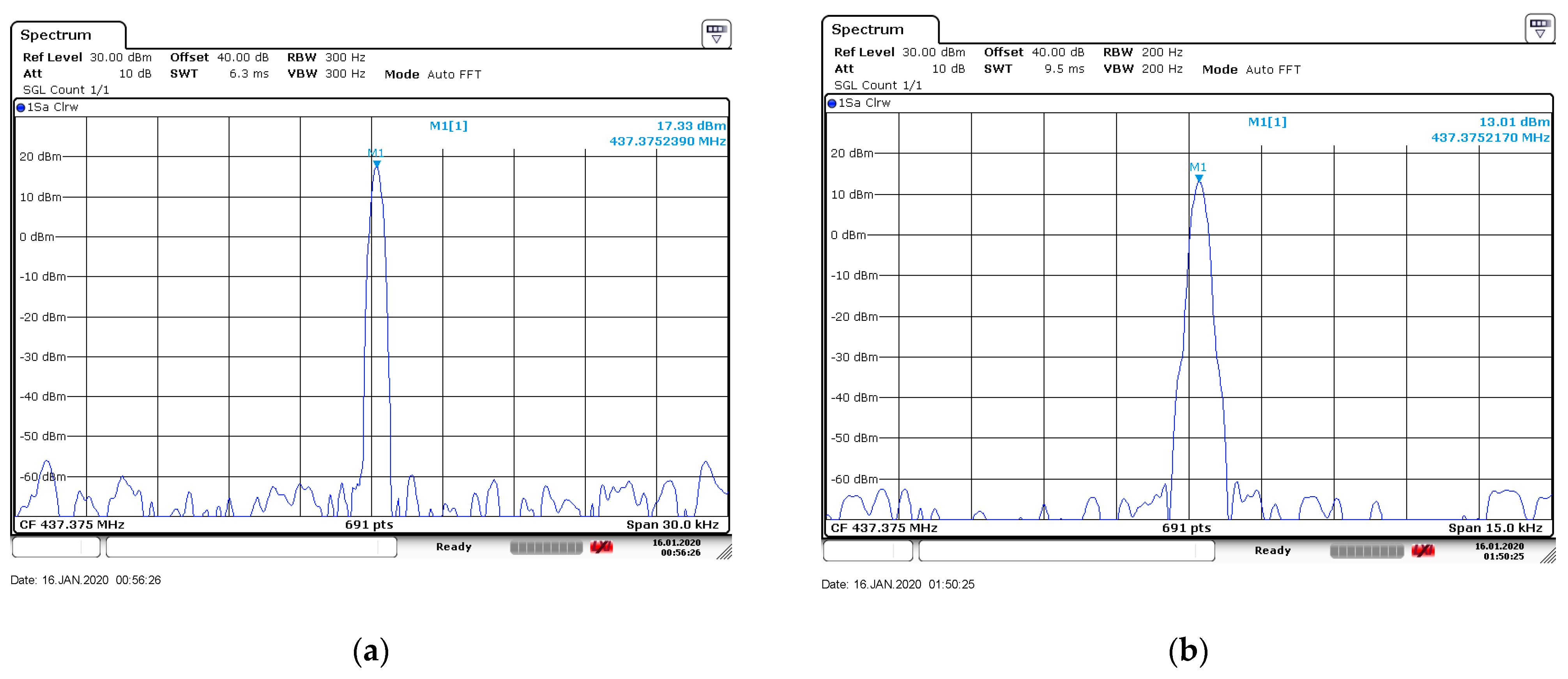
Task: Click the red LXI icon in the right status bar
Action: tap(1423, 551)
